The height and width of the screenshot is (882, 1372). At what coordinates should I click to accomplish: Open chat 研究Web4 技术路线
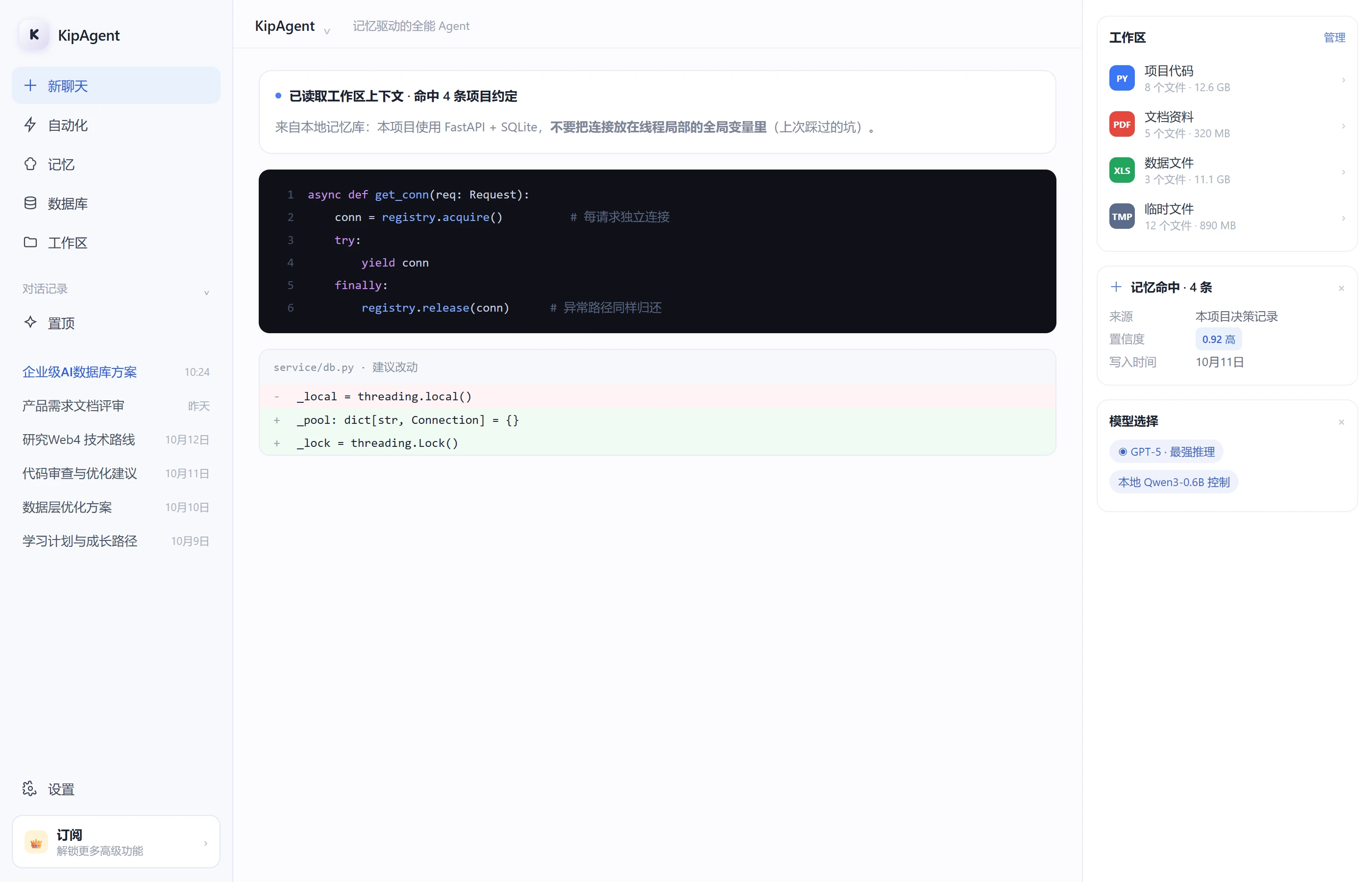click(x=116, y=439)
